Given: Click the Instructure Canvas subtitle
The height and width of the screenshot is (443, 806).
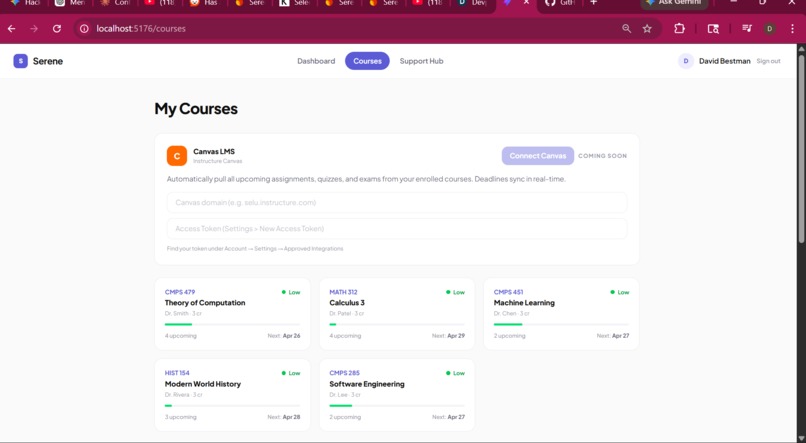Looking at the screenshot, I should 217,161.
